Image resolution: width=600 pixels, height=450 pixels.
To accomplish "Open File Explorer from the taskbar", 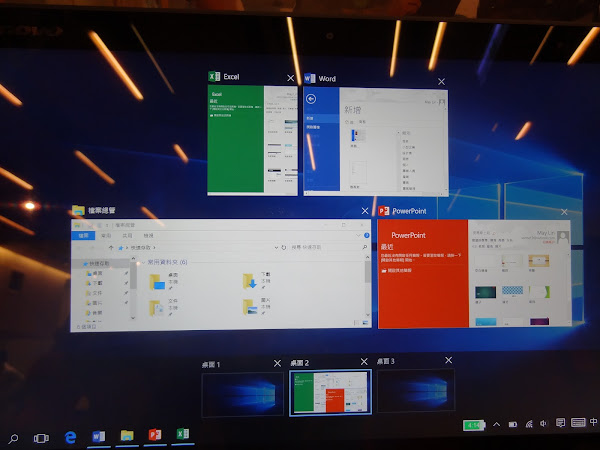I will [x=127, y=435].
